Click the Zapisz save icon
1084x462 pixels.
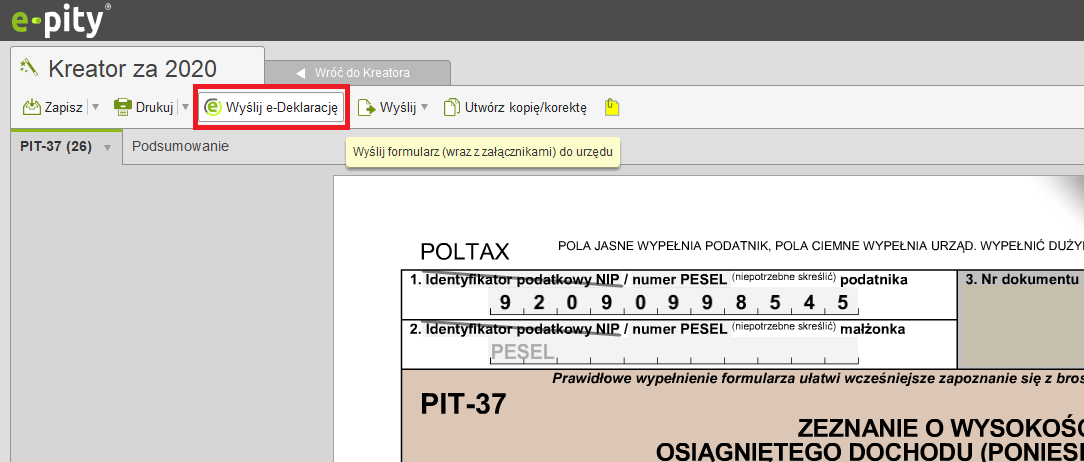[31, 107]
